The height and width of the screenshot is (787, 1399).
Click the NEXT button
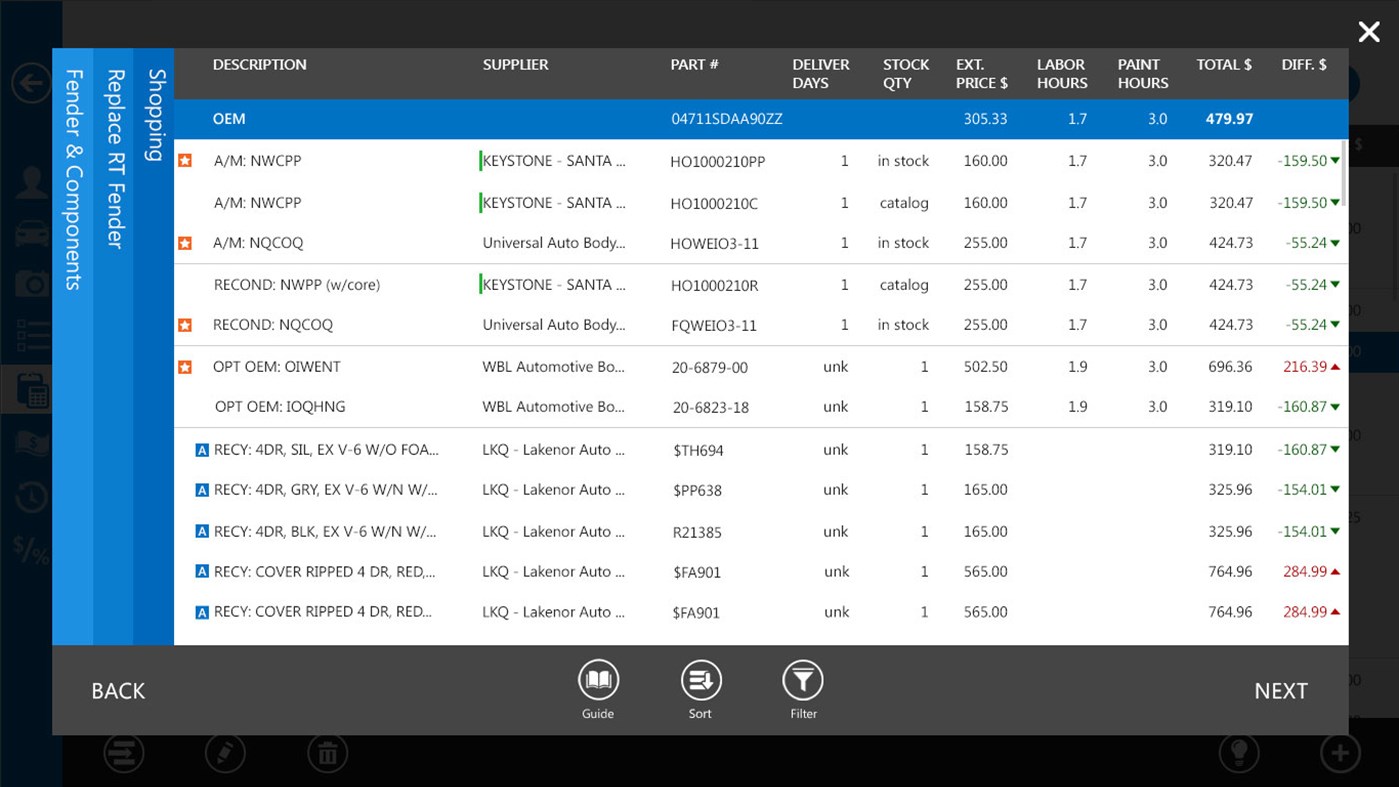click(x=1281, y=690)
